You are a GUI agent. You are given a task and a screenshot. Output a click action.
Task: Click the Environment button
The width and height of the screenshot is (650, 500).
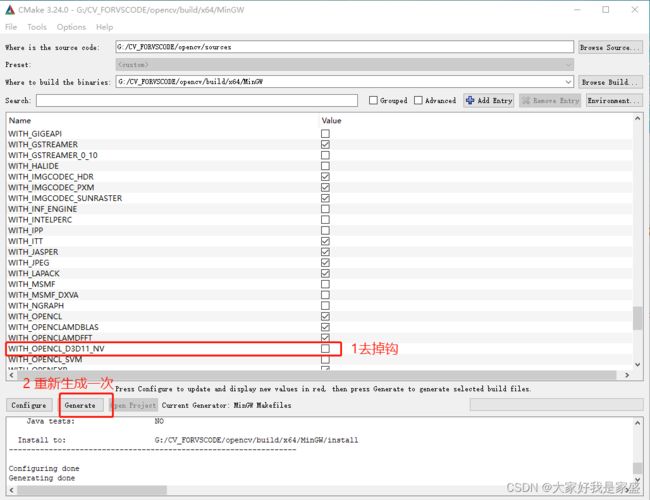(x=614, y=100)
